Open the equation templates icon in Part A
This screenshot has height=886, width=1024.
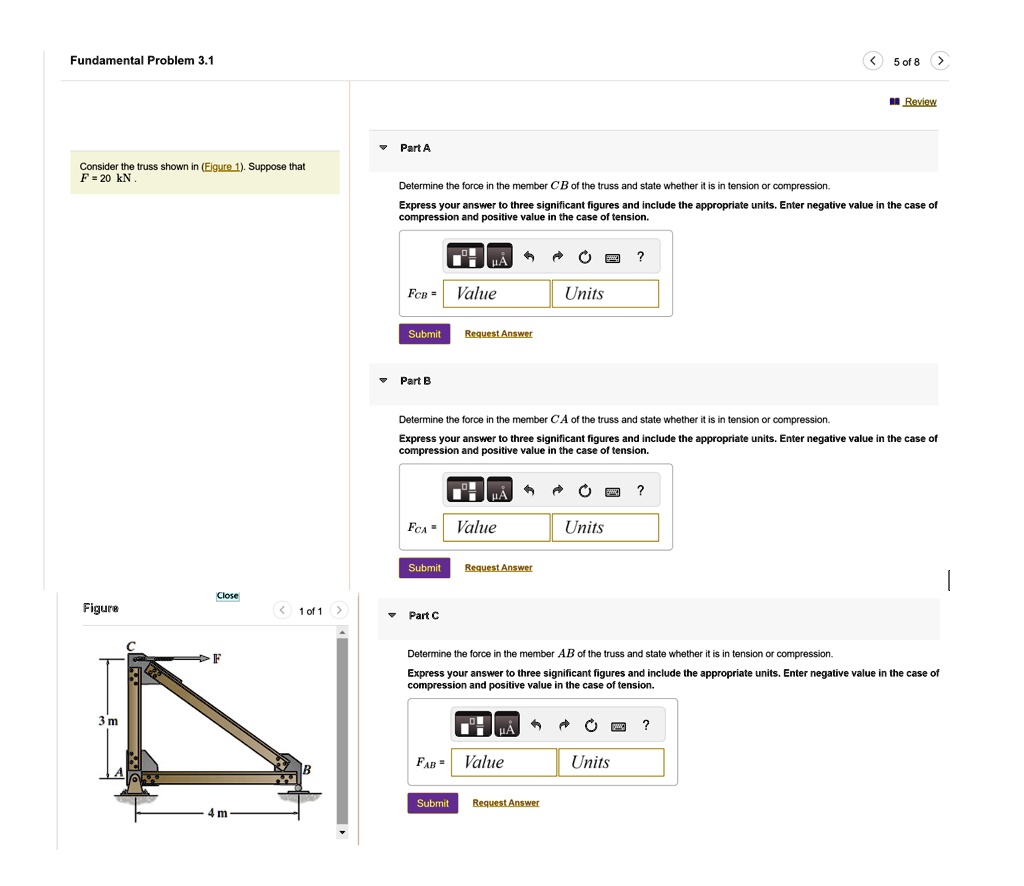tap(466, 256)
